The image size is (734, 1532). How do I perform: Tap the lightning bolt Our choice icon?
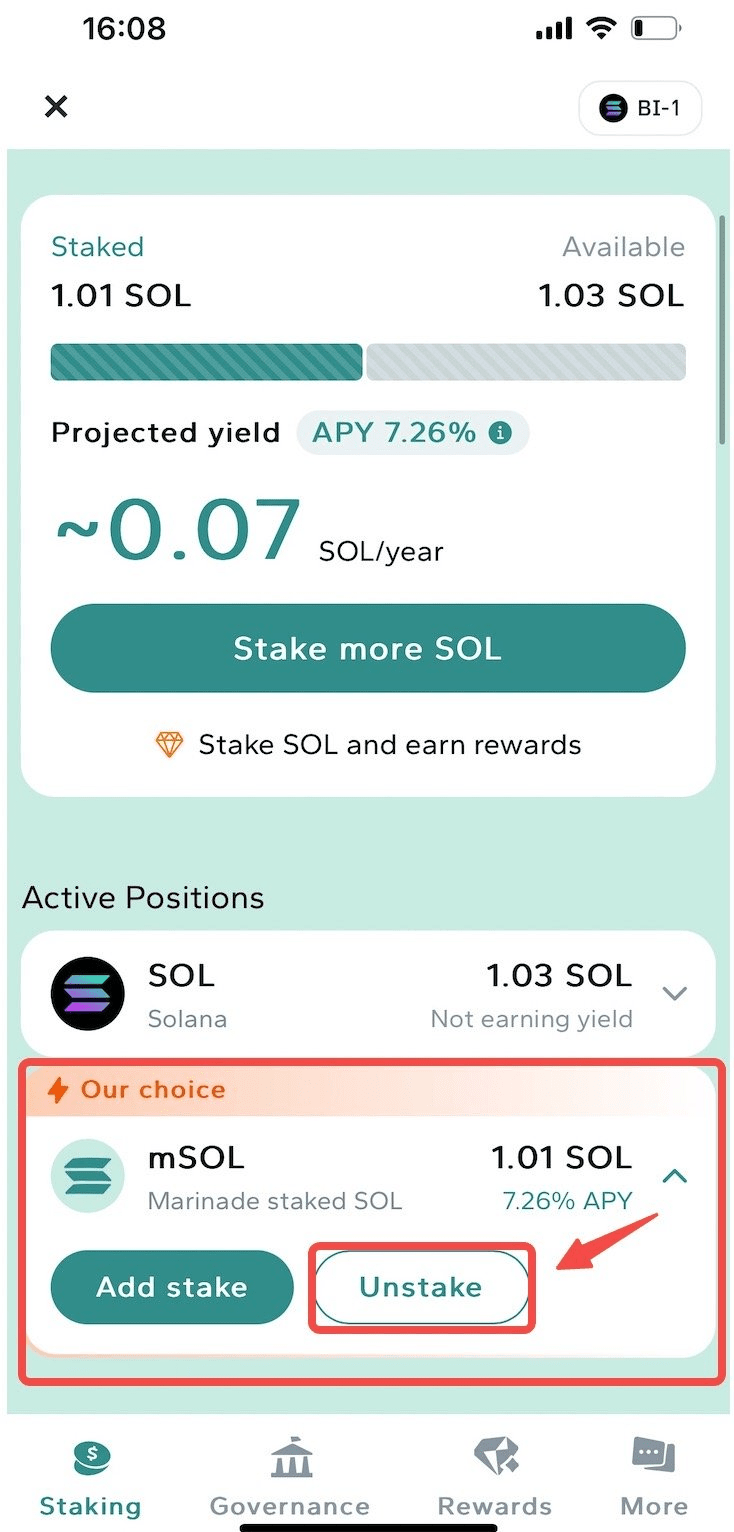tap(59, 1090)
